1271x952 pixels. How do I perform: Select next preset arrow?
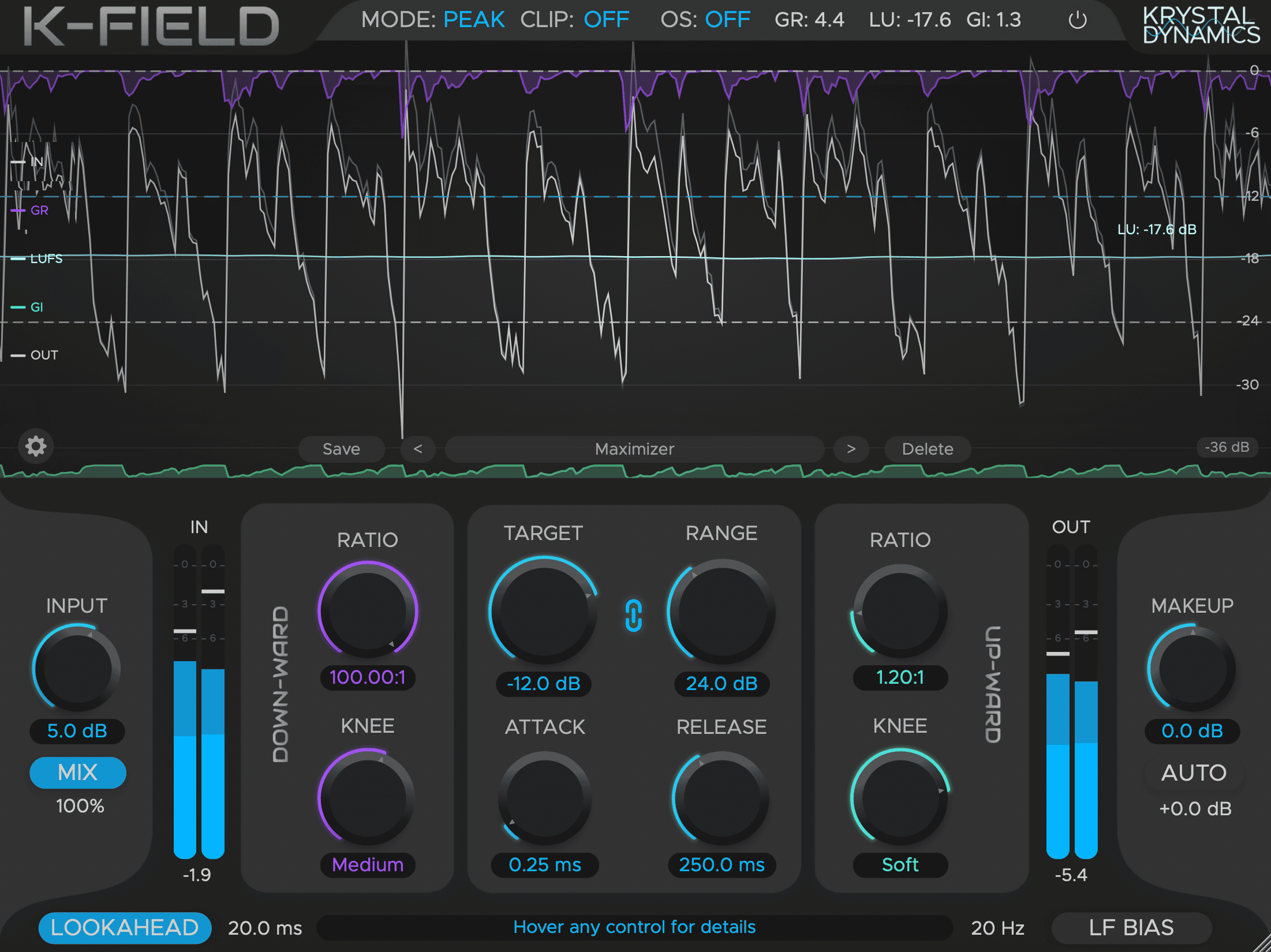851,449
